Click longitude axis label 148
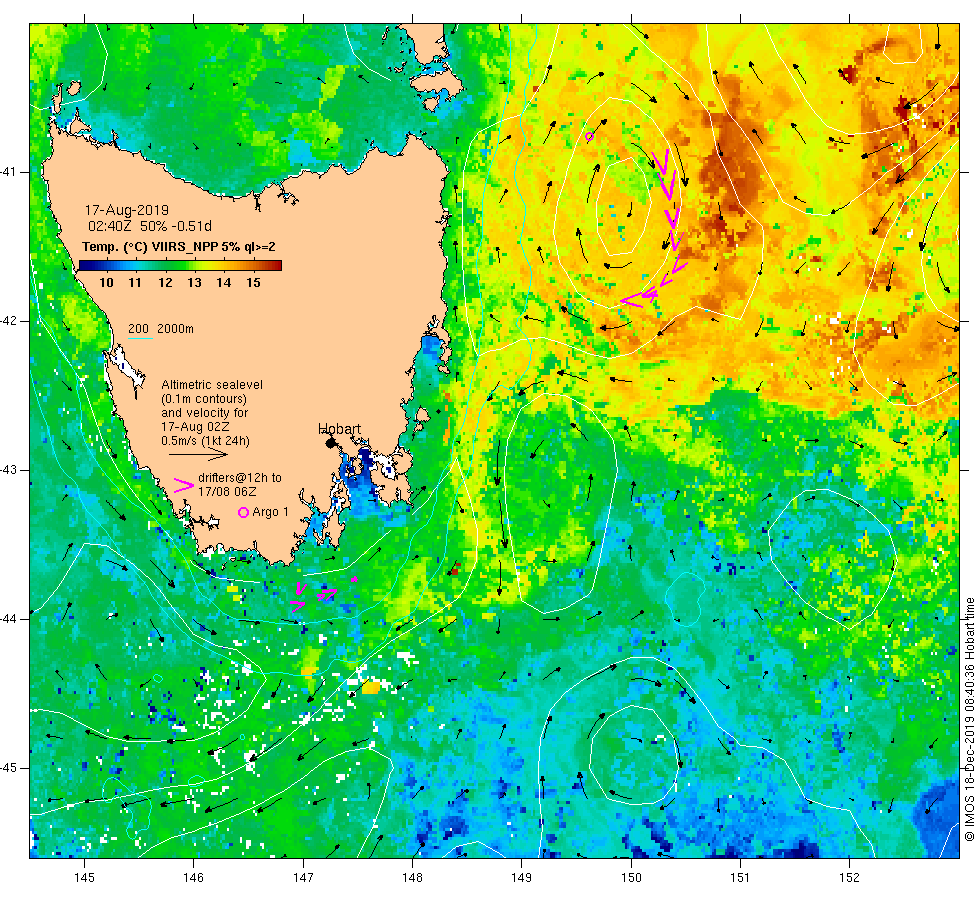 (412, 878)
